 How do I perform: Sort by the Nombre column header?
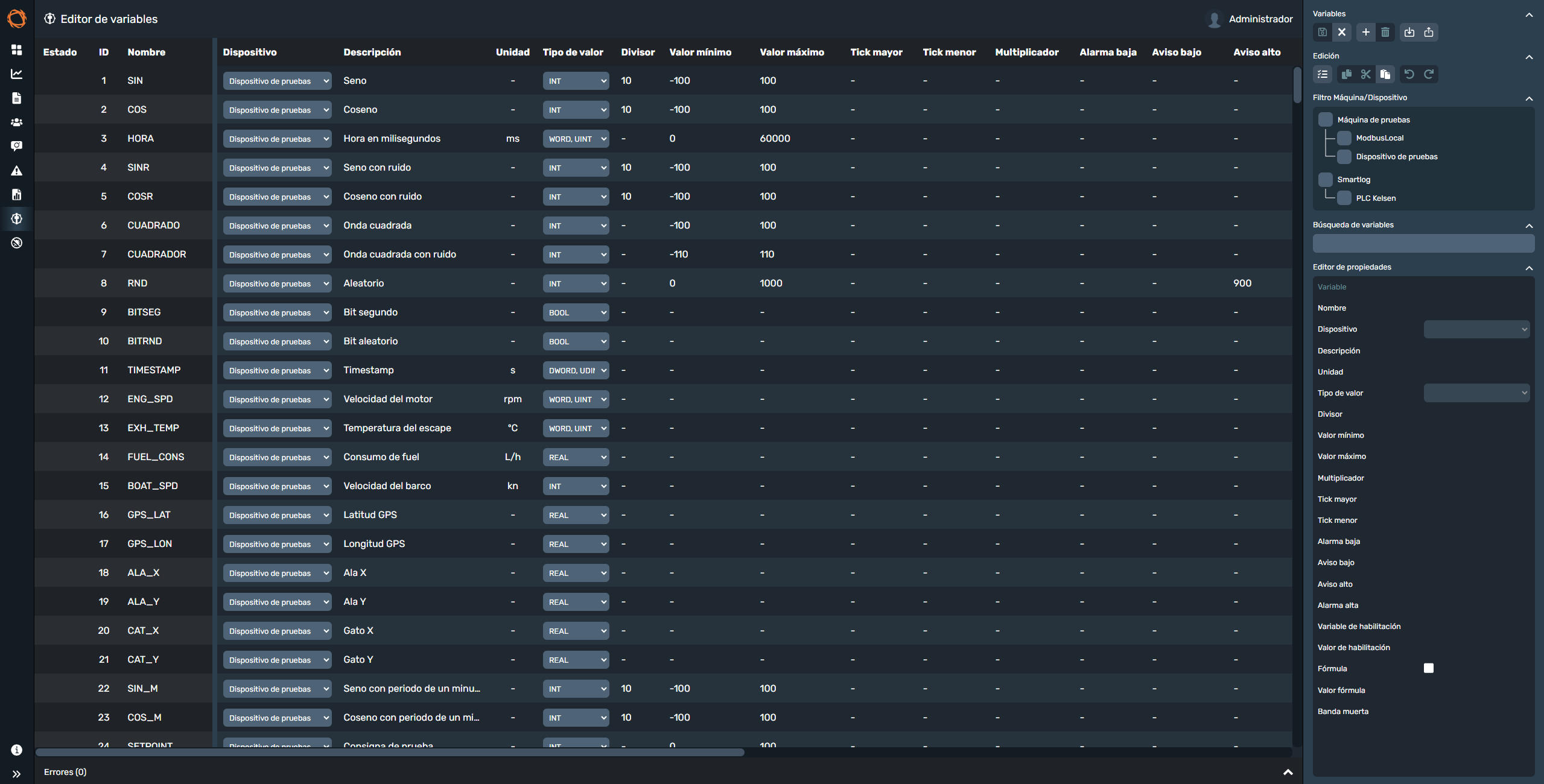(146, 52)
